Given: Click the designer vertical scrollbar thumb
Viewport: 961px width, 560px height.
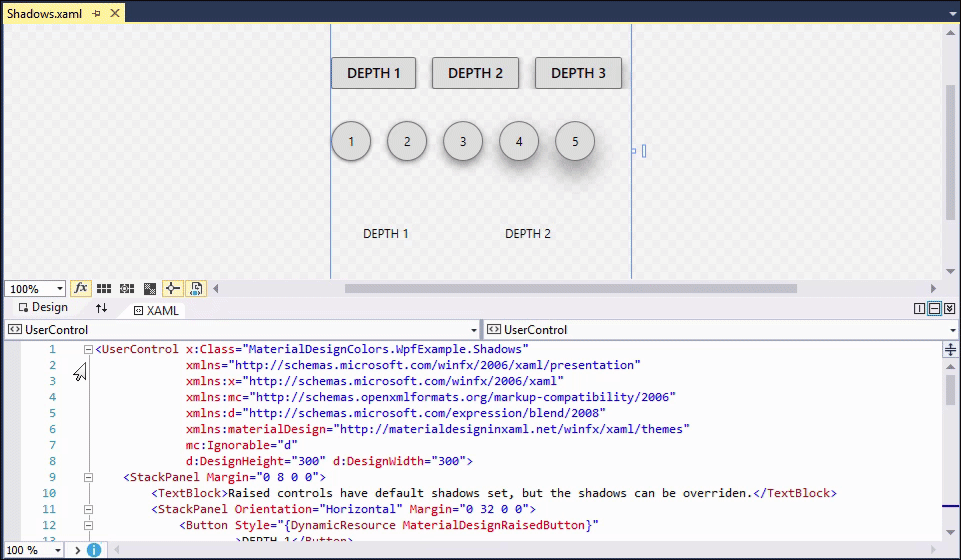Looking at the screenshot, I should click(950, 152).
